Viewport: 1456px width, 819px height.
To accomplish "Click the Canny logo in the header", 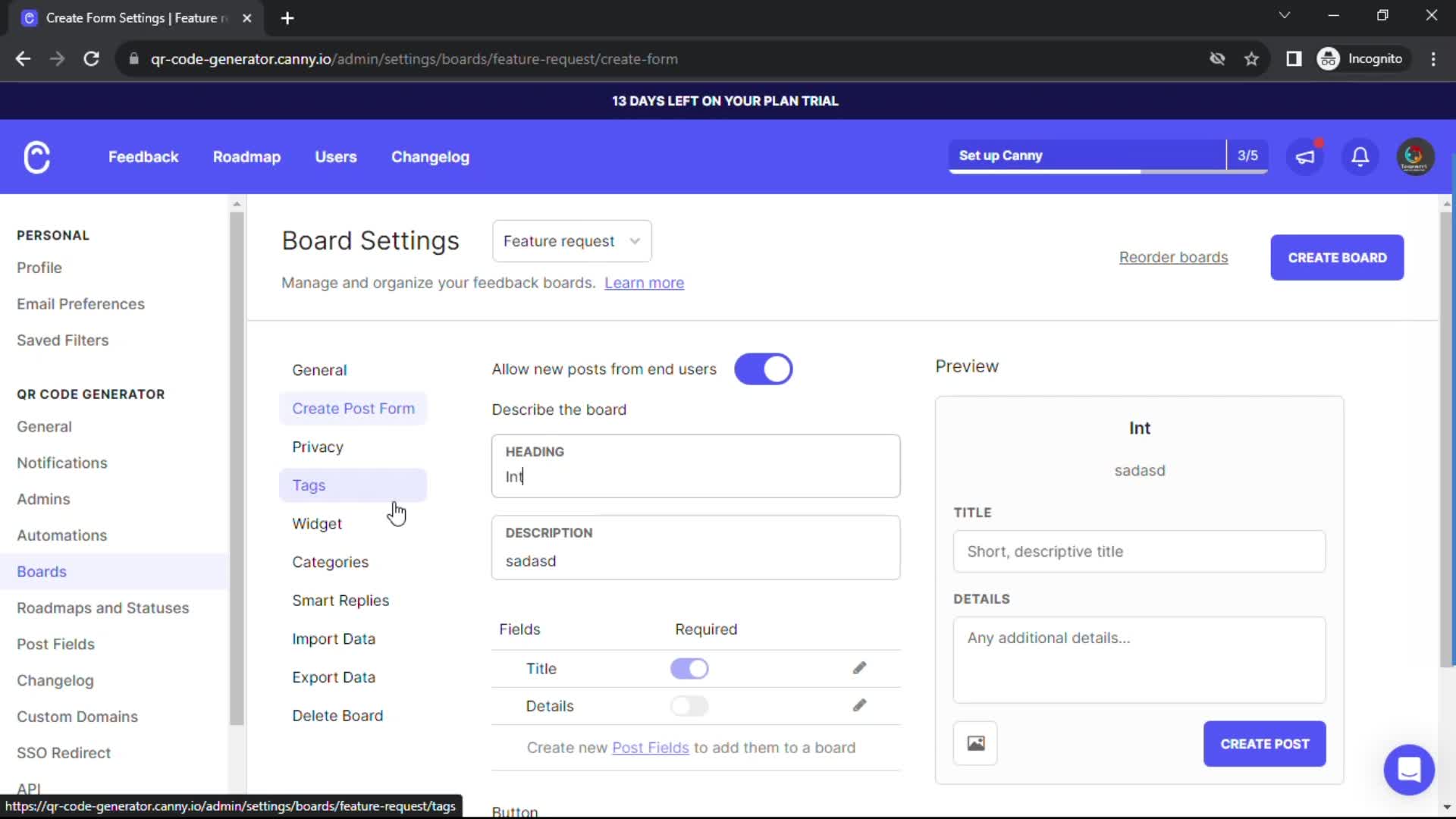I will click(x=36, y=157).
